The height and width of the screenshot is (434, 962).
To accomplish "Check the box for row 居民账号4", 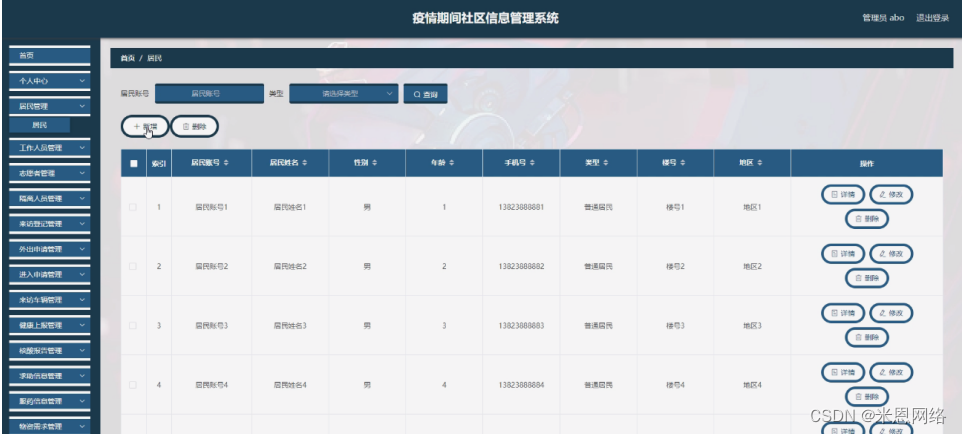I will [x=133, y=385].
